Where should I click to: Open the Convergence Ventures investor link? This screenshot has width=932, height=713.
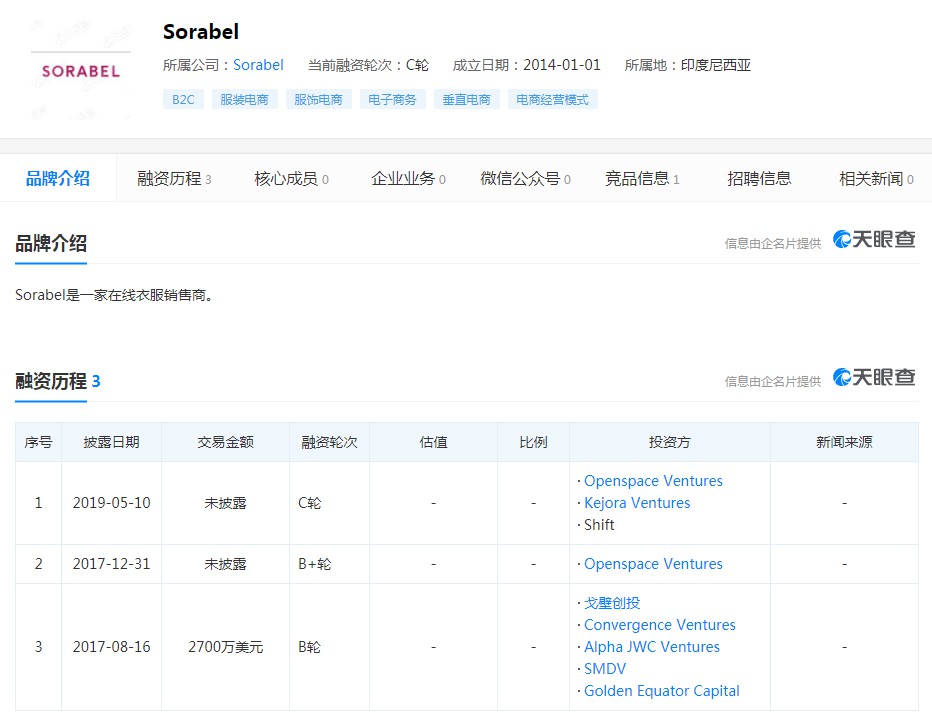(660, 625)
